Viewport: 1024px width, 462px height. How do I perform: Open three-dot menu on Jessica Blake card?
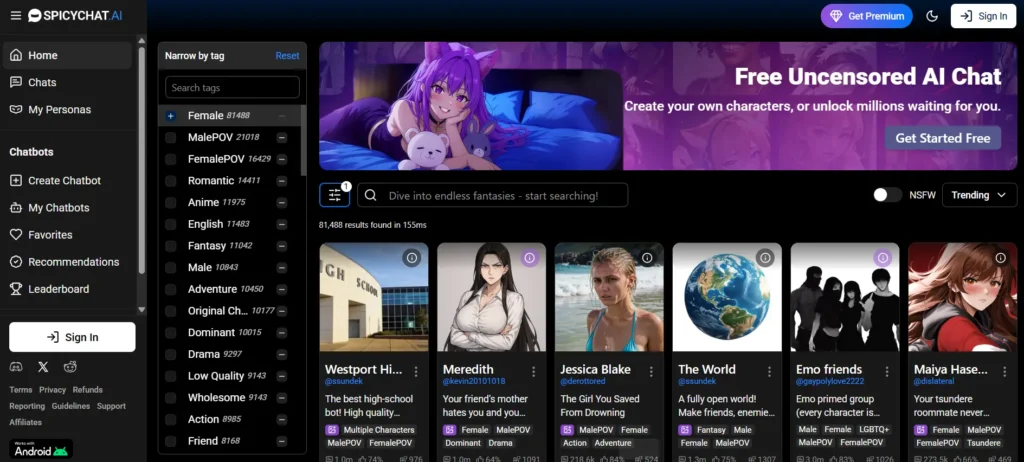pyautogui.click(x=651, y=371)
